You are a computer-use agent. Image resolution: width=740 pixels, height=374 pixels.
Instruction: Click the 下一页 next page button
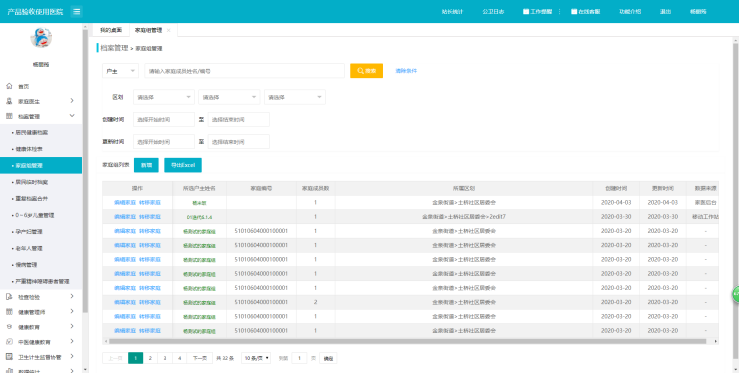(200, 358)
